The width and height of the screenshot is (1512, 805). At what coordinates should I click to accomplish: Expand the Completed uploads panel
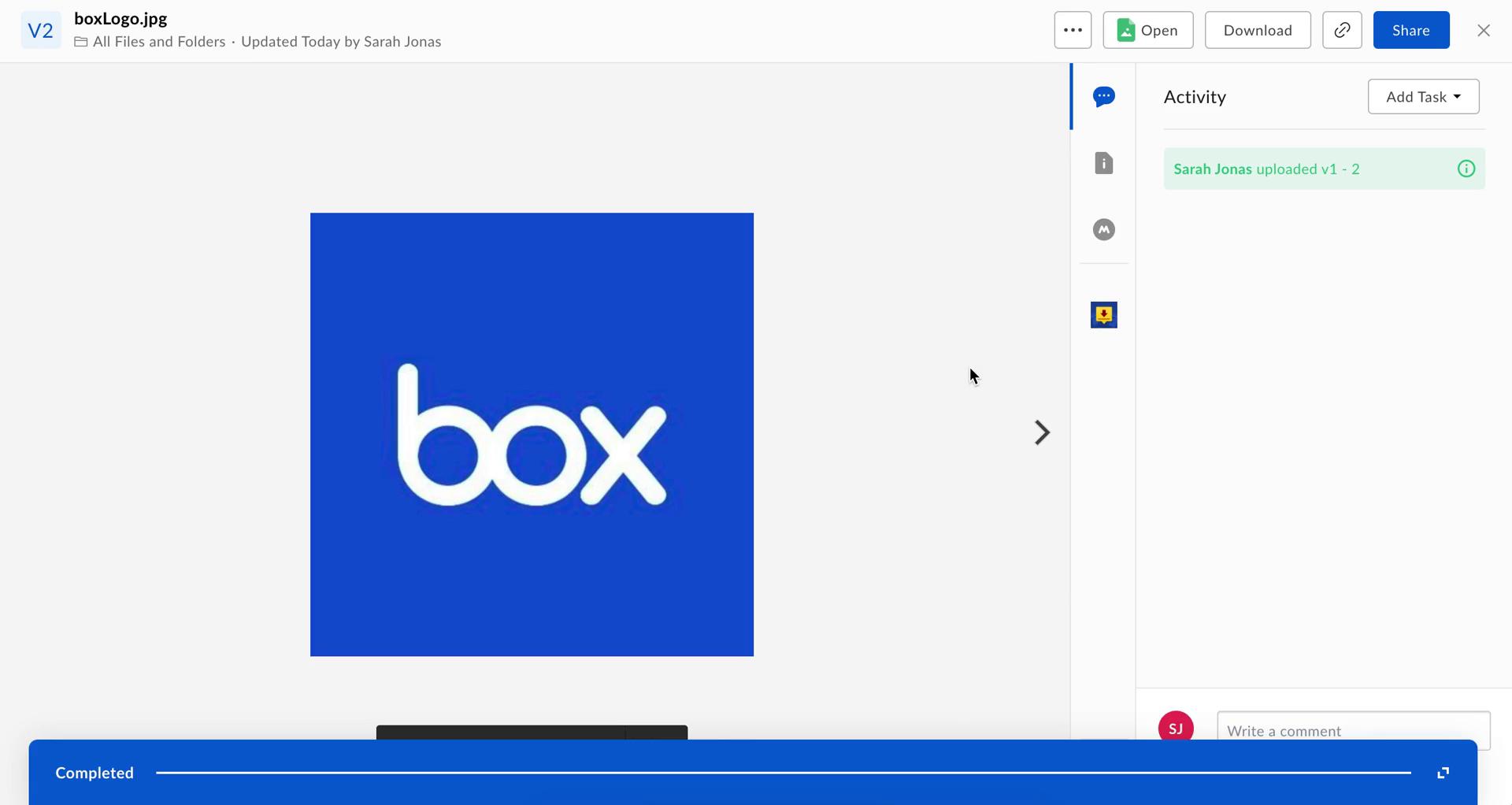pyautogui.click(x=1443, y=773)
